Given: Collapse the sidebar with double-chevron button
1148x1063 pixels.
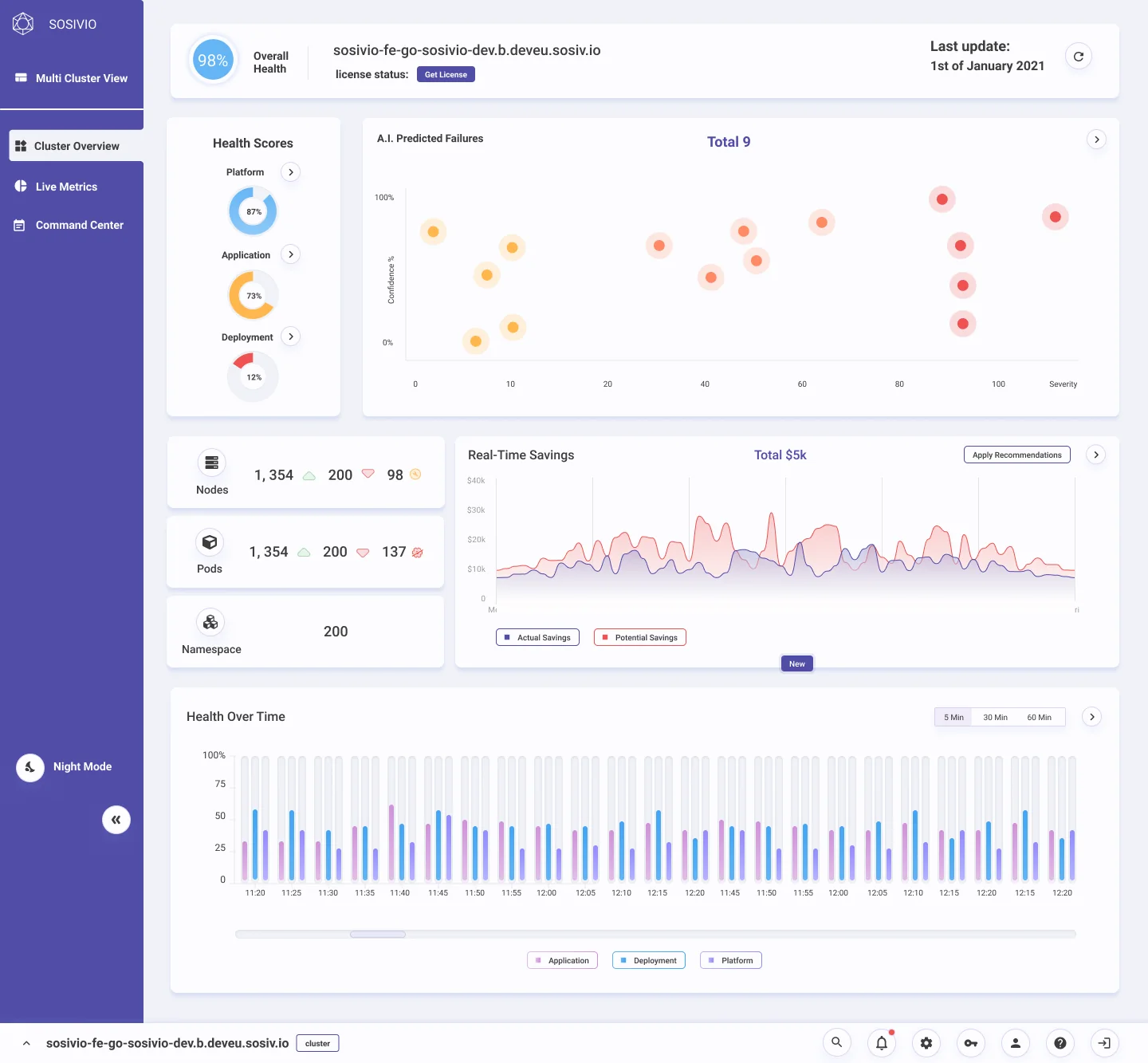Looking at the screenshot, I should [x=116, y=820].
